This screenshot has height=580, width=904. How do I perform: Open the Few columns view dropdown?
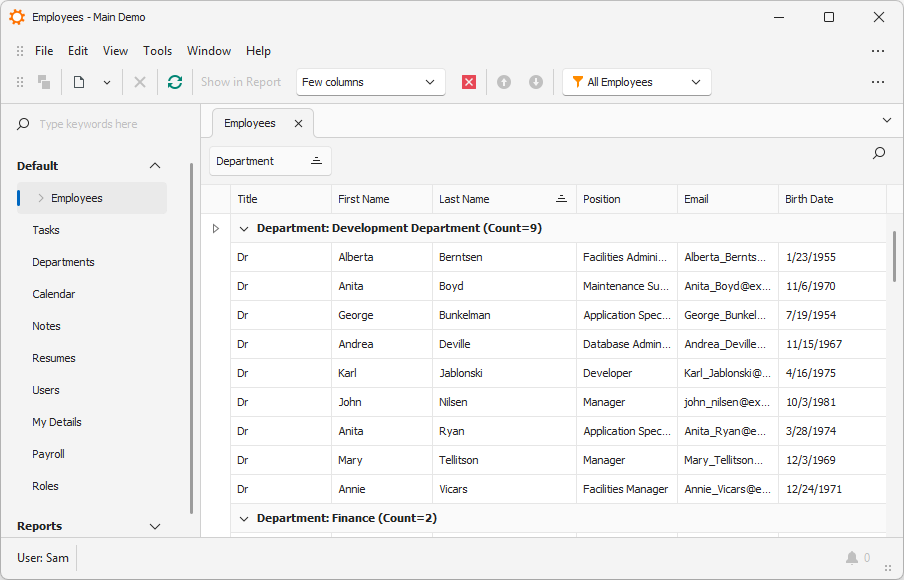(x=371, y=82)
